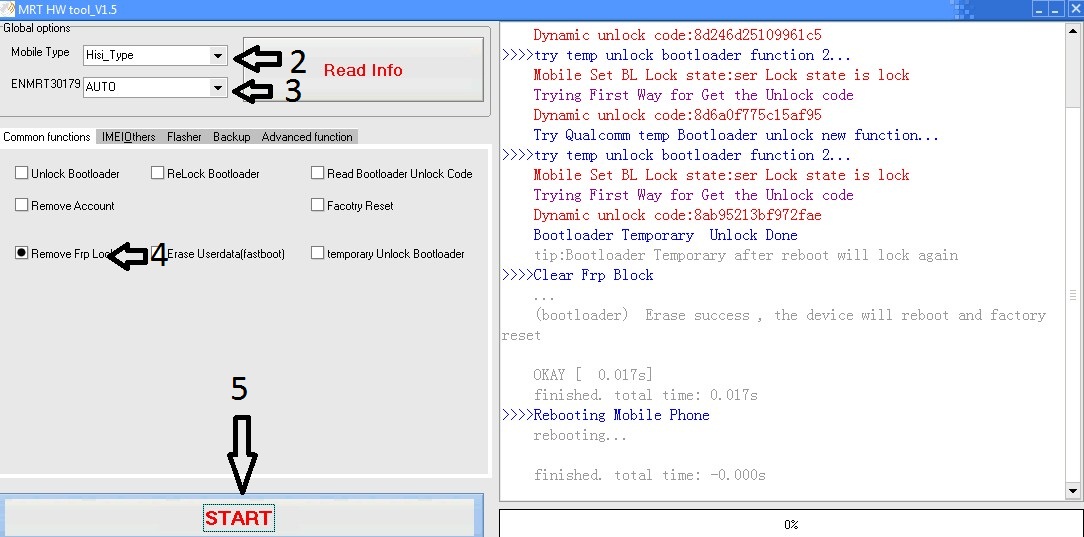Click the 'Global options' group label

(37, 28)
